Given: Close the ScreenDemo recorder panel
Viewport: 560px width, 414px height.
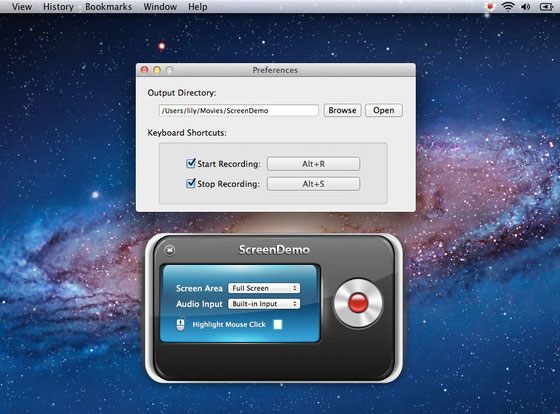Looking at the screenshot, I should point(170,250).
